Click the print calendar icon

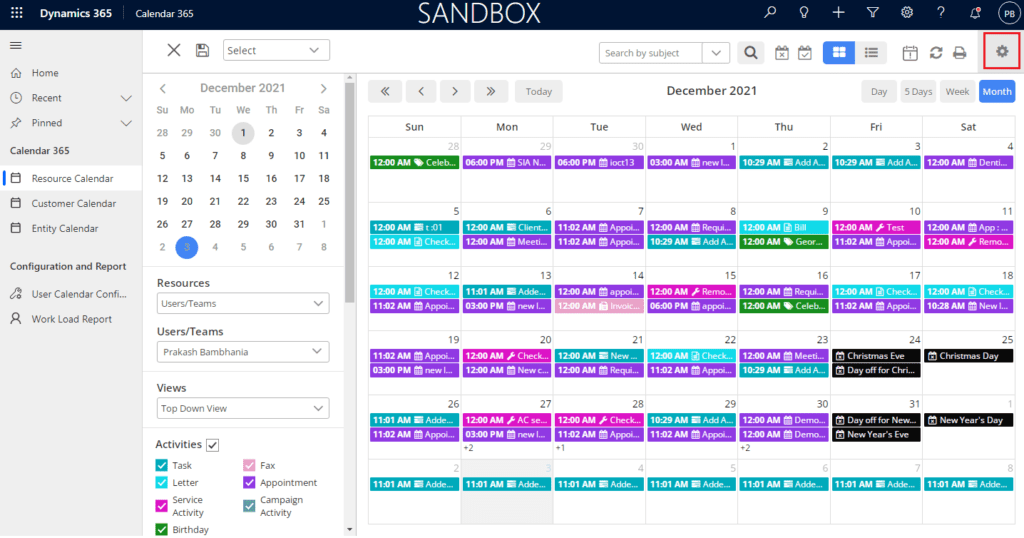pyautogui.click(x=960, y=53)
